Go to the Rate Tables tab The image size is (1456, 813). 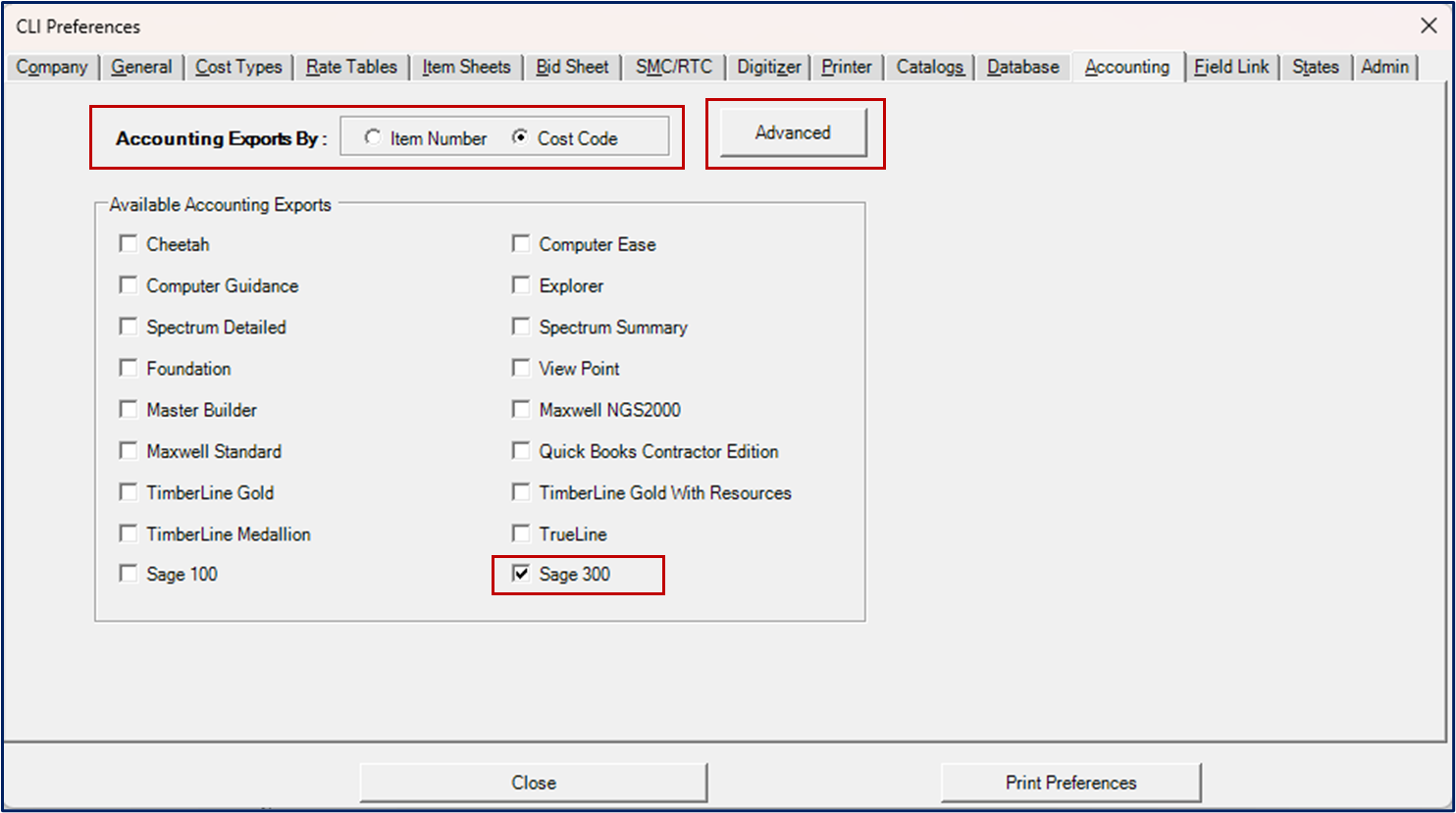coord(351,67)
